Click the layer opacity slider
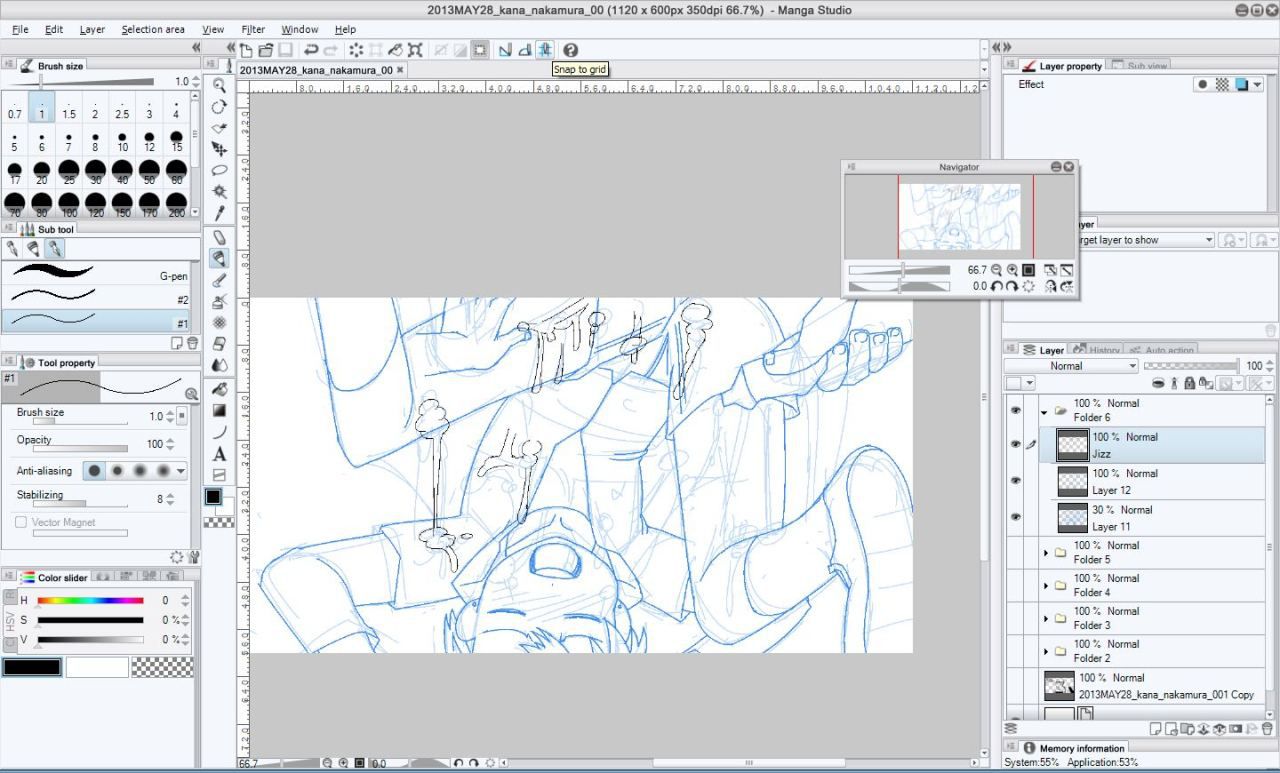1280x773 pixels. pyautogui.click(x=1190, y=366)
